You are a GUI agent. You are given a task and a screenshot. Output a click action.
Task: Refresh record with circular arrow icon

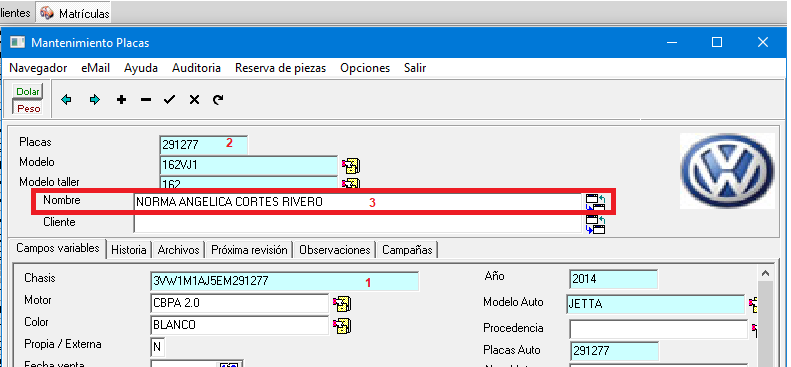[217, 100]
